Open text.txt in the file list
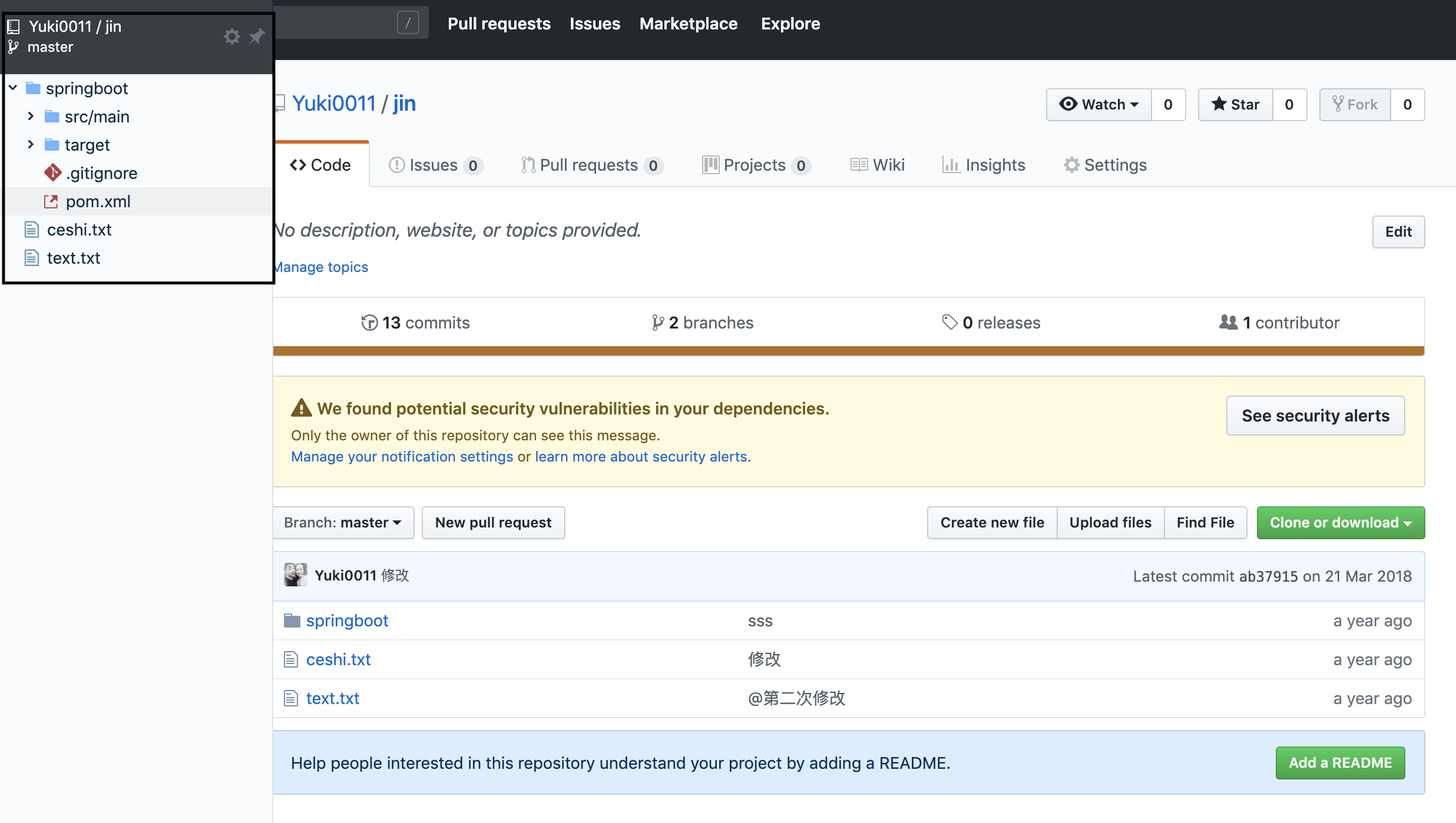 (x=333, y=698)
